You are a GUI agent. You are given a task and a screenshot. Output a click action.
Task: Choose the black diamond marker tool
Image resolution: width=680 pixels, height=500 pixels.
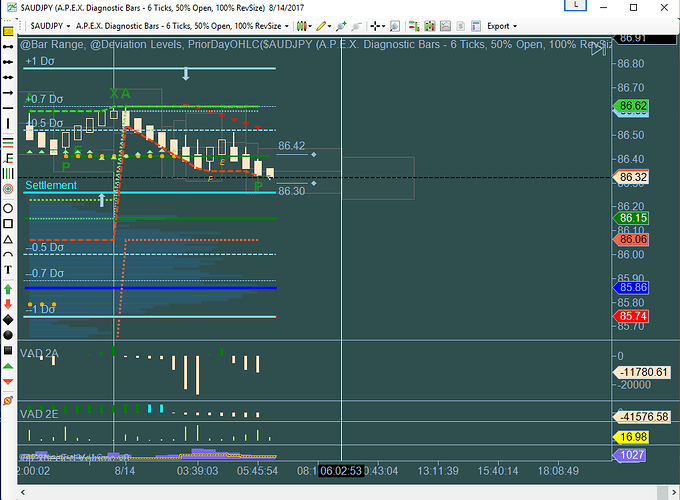tap(8, 319)
